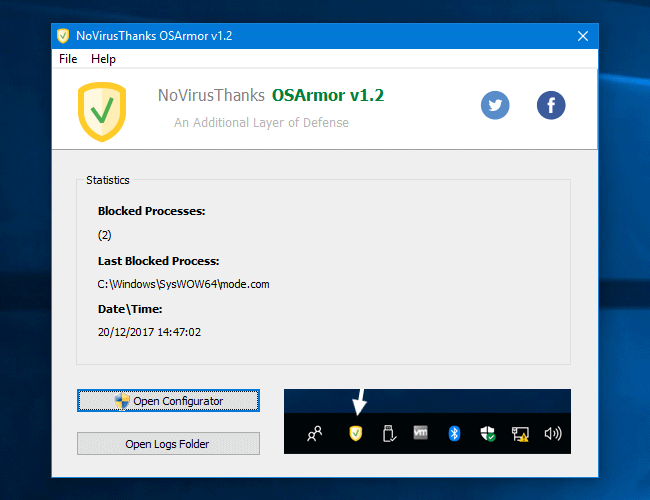Click OSArmor tray shield icon in preview
This screenshot has height=500, width=650.
356,434
